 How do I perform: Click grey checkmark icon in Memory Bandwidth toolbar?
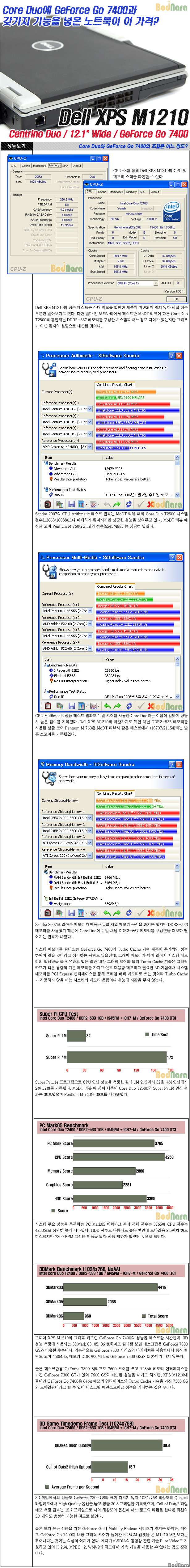[141, 912]
